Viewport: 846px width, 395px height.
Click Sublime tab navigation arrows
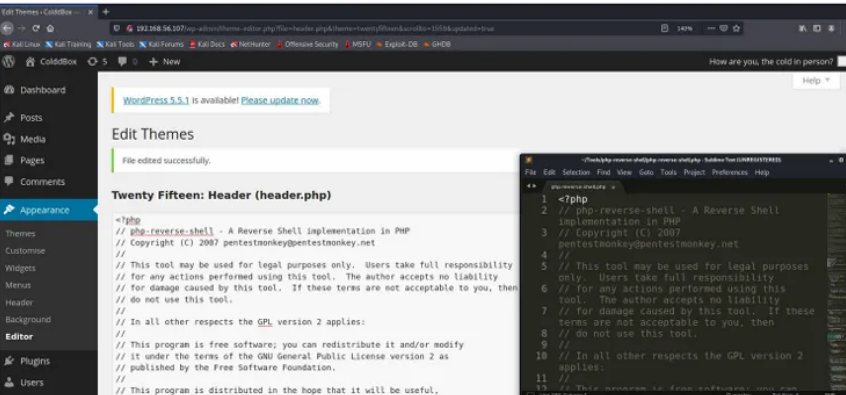click(531, 187)
